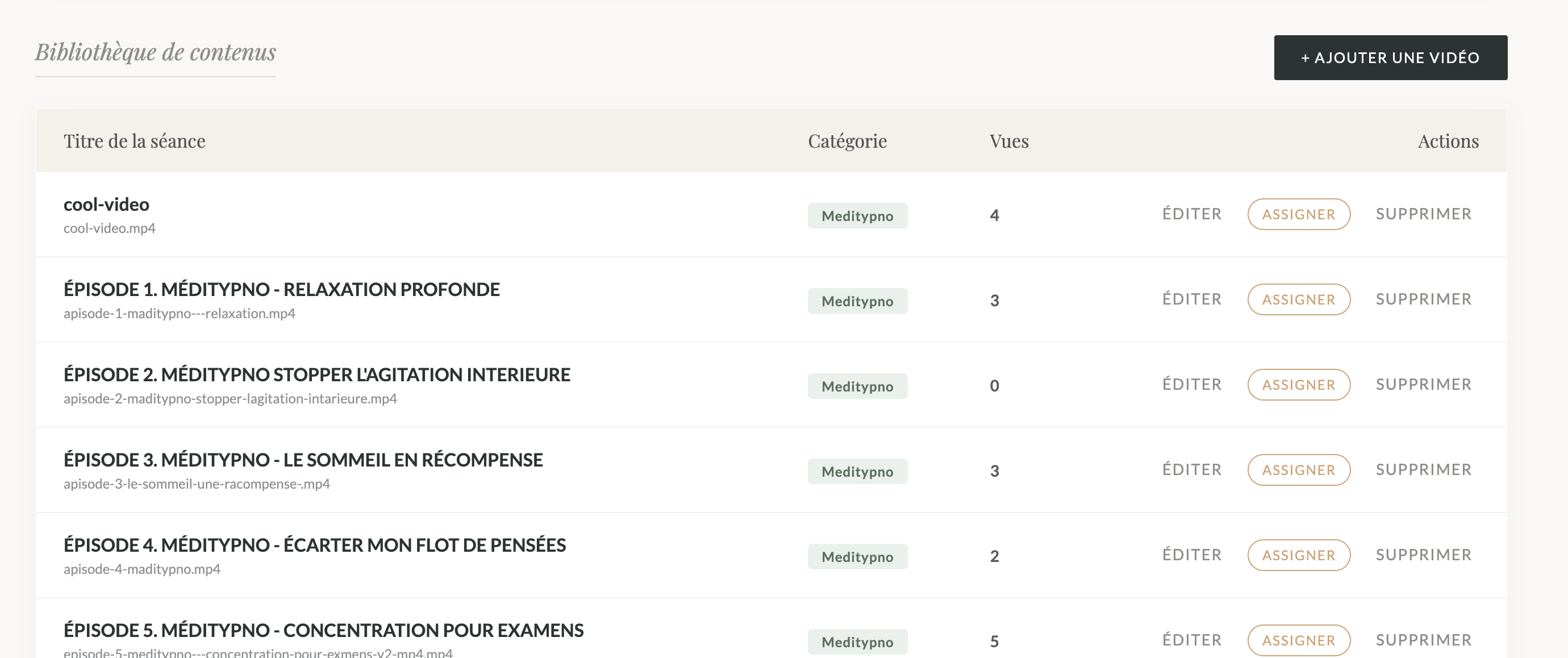
Task: Open the Épisode 3 session title
Action: point(302,460)
